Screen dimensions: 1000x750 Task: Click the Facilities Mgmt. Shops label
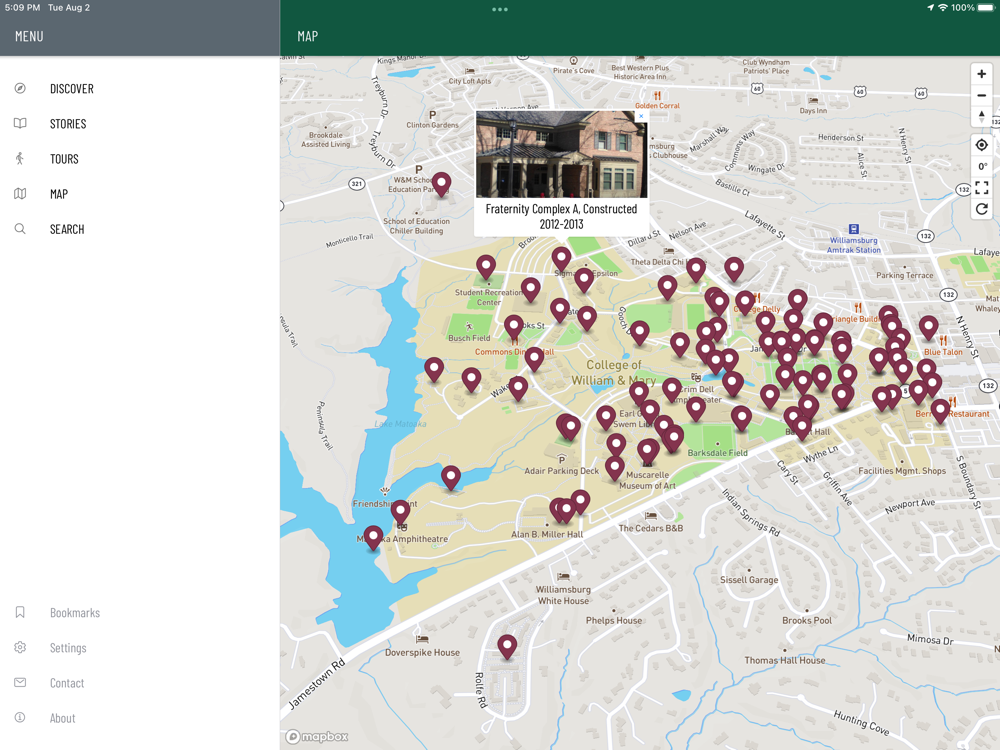pyautogui.click(x=902, y=471)
